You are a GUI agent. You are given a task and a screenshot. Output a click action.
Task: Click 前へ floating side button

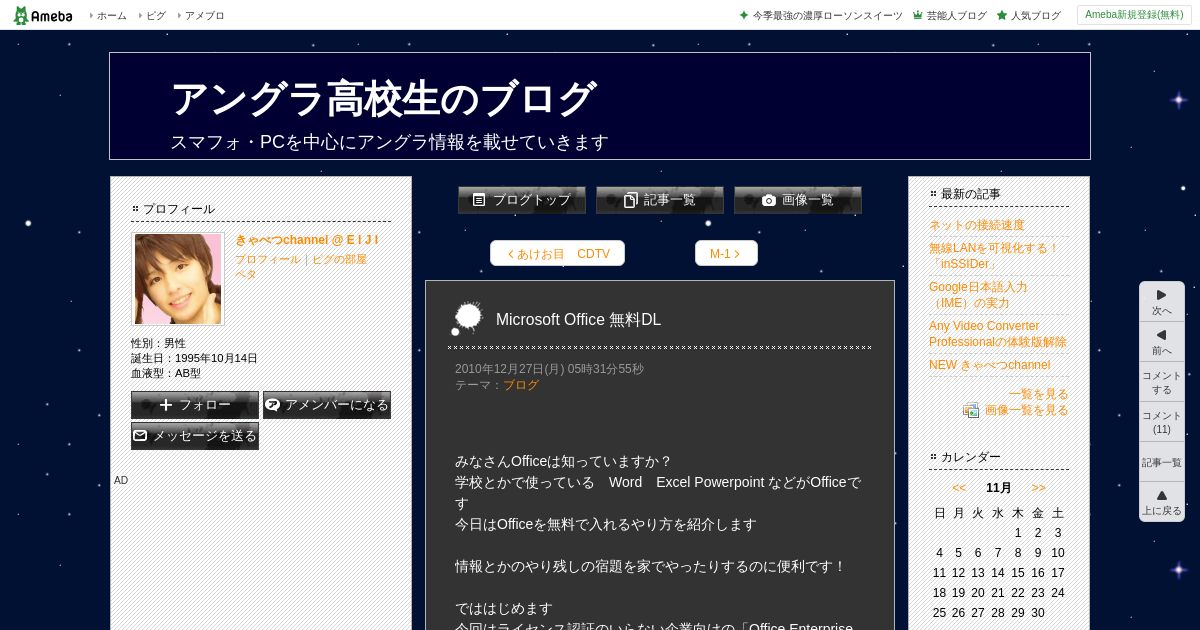point(1162,342)
